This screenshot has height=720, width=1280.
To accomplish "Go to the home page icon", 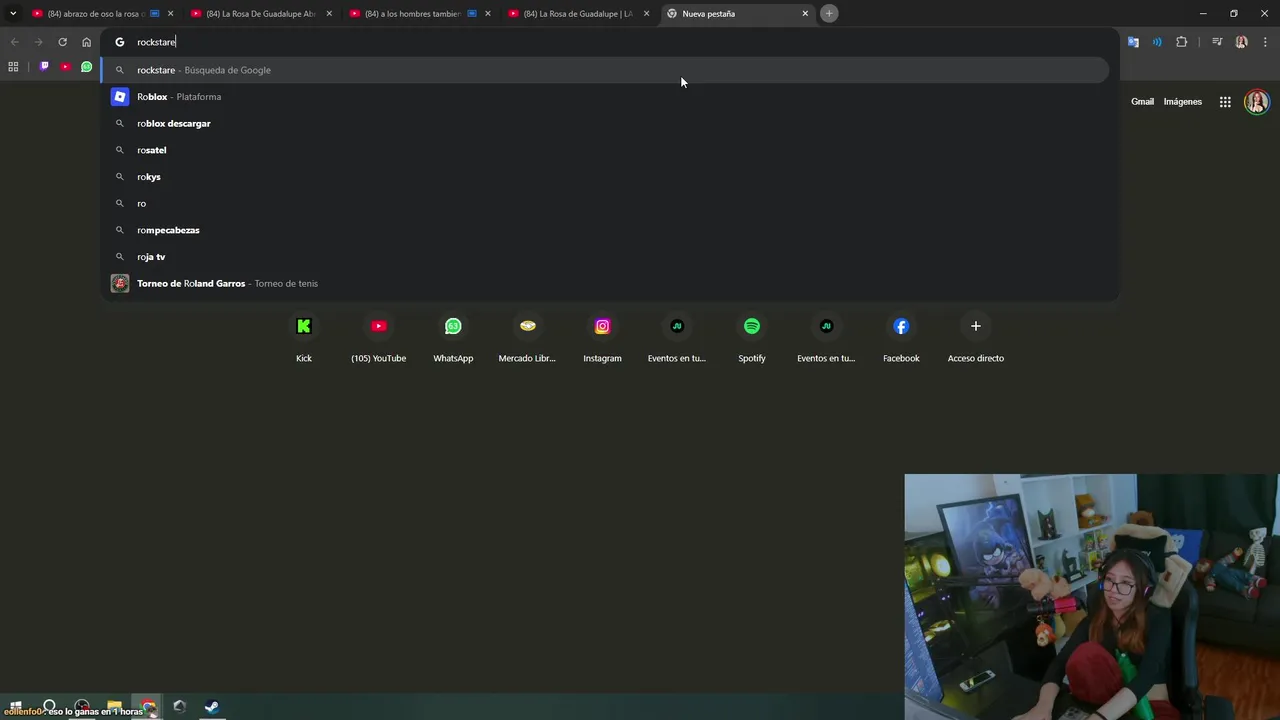I will 86,42.
